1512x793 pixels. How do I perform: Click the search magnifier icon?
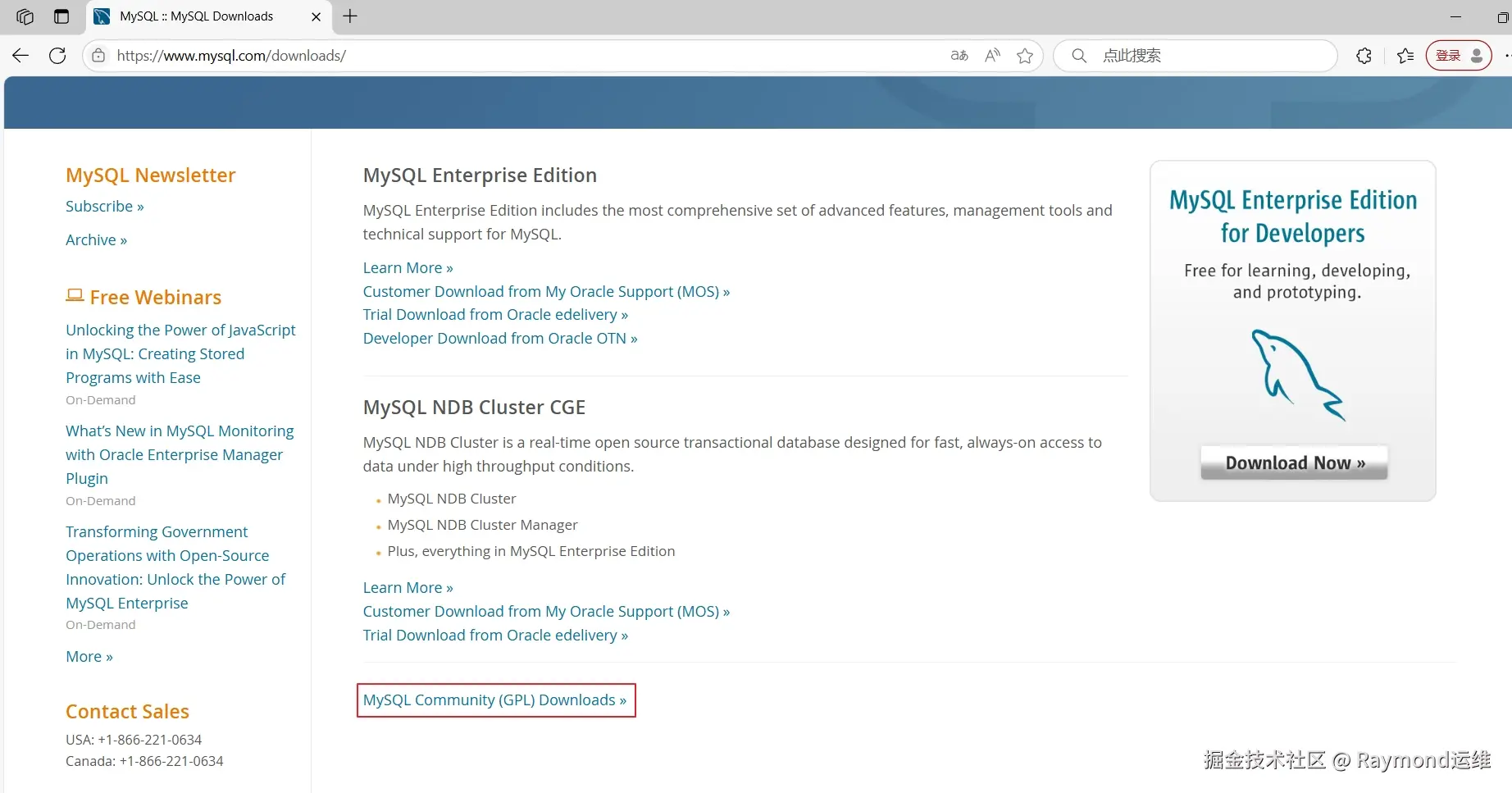click(x=1079, y=56)
